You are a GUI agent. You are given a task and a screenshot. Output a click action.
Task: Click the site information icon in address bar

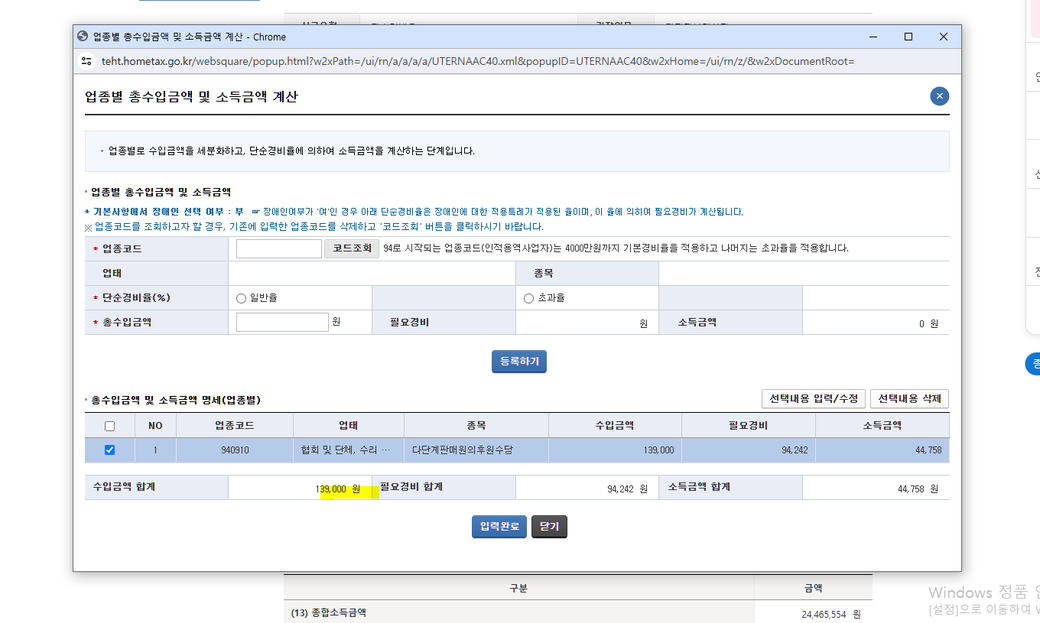(87, 61)
